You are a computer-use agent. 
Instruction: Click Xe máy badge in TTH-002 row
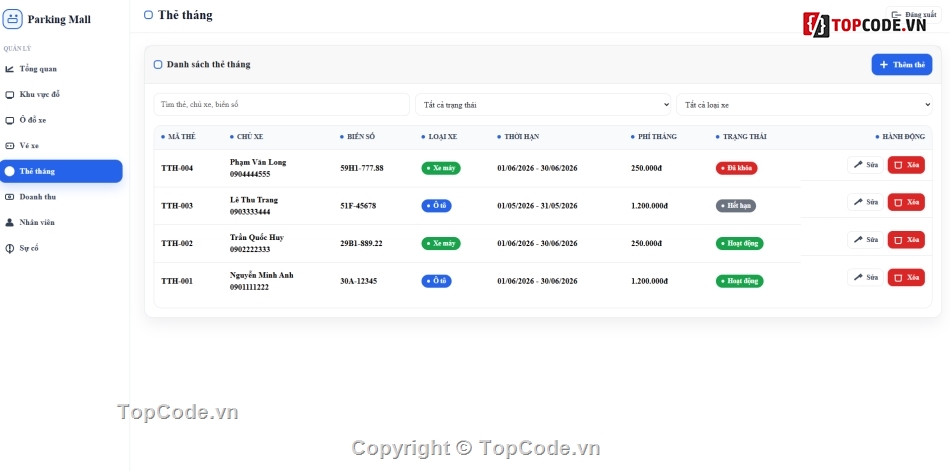coord(441,243)
